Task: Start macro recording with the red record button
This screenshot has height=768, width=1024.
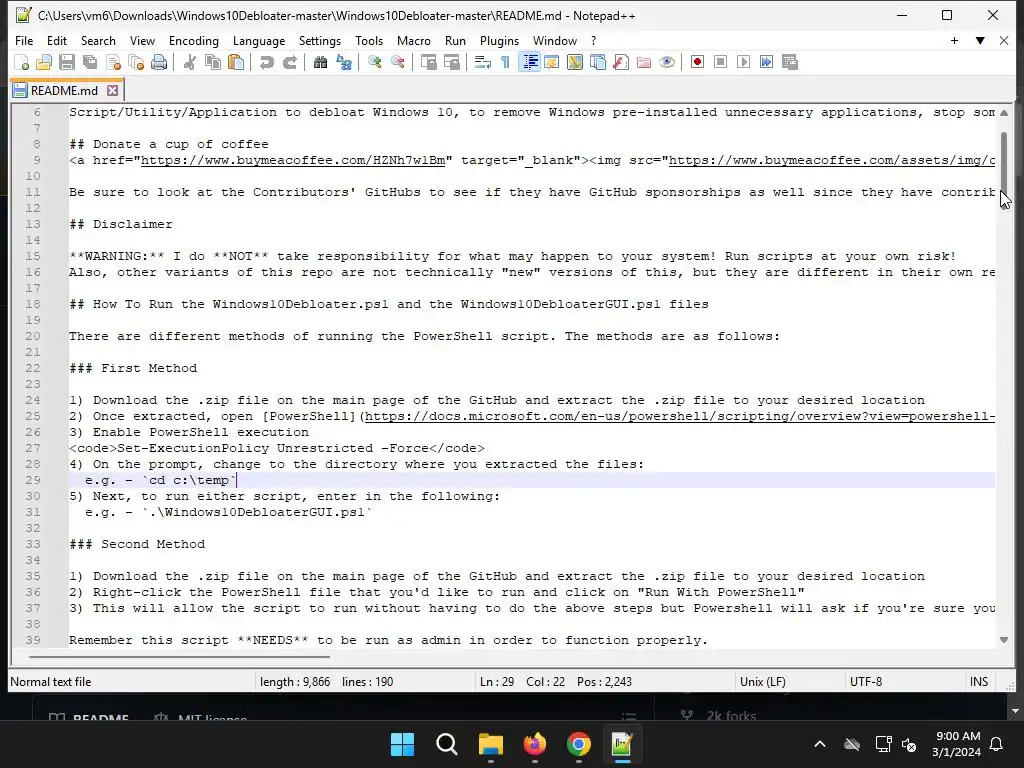Action: [x=697, y=62]
